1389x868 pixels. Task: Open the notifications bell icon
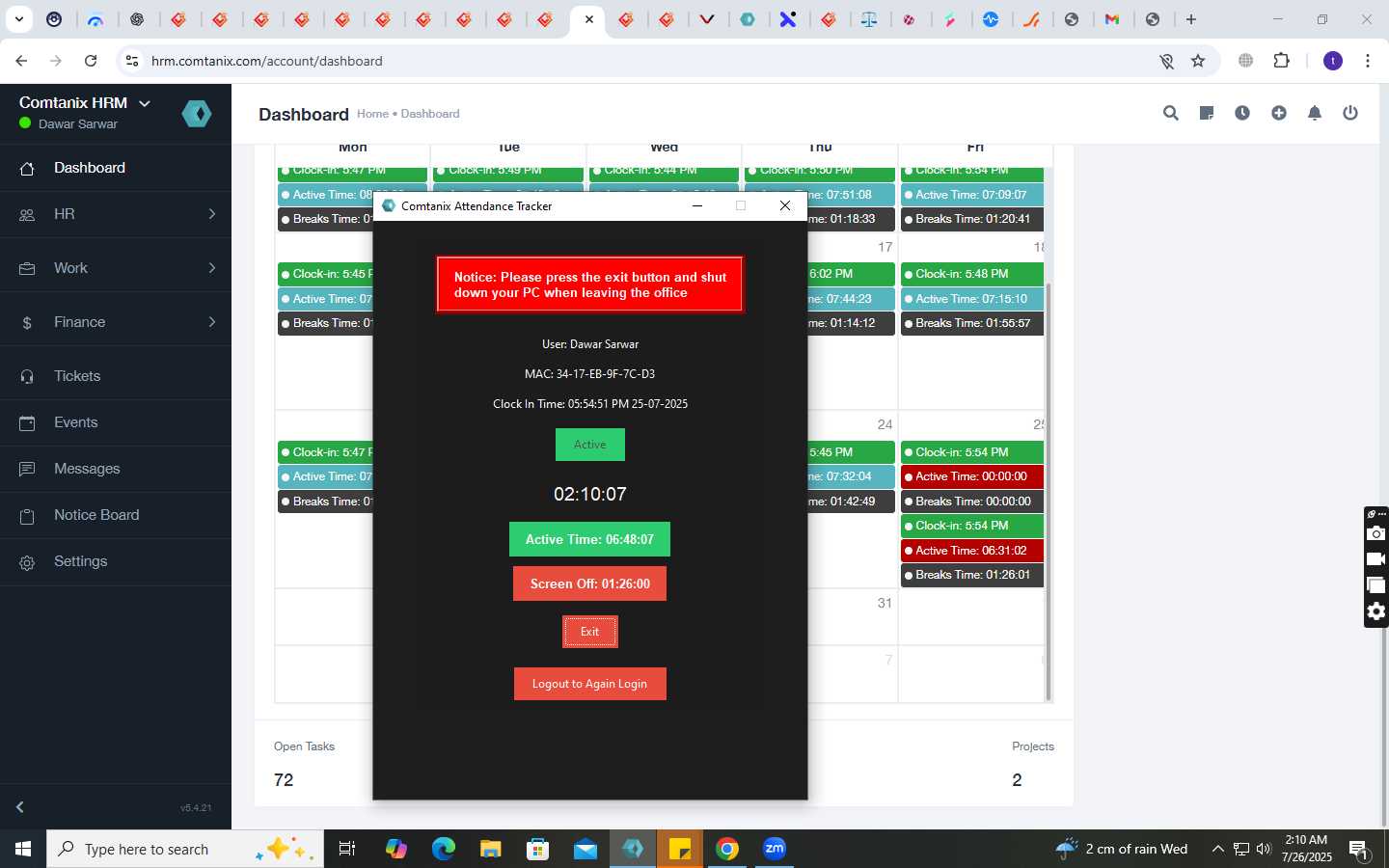coord(1315,113)
